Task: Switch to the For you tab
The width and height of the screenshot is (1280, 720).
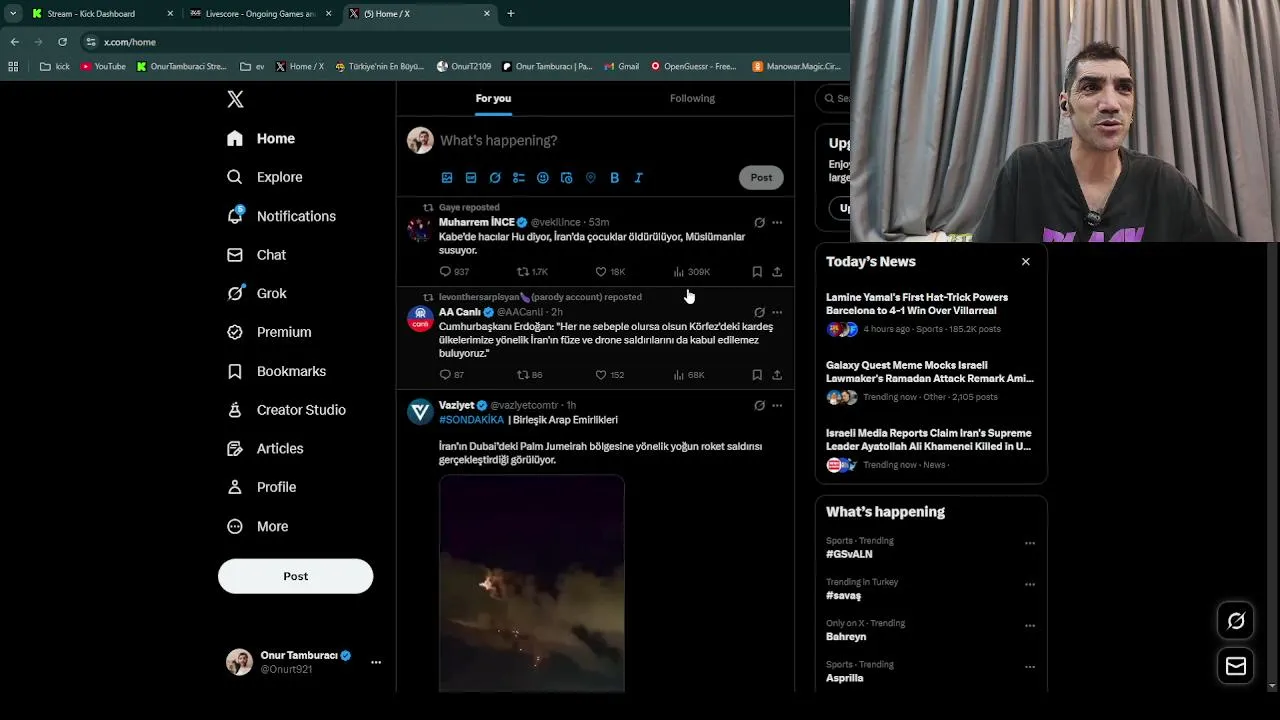Action: click(x=493, y=98)
